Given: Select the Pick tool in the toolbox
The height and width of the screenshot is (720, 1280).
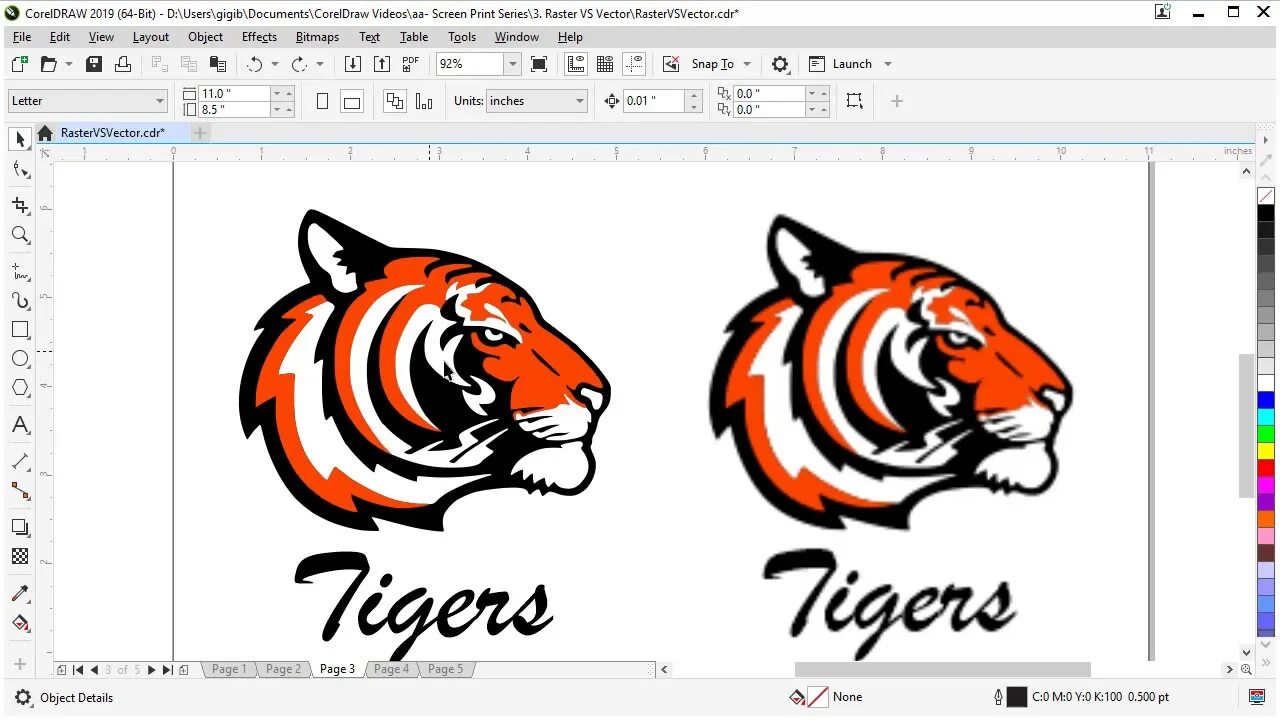Looking at the screenshot, I should coord(20,140).
